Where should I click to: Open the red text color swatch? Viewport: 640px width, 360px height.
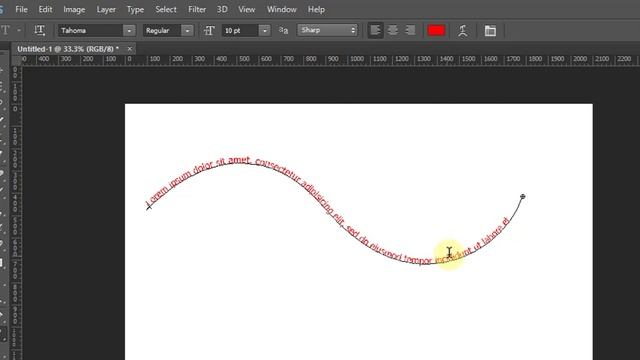(x=436, y=30)
